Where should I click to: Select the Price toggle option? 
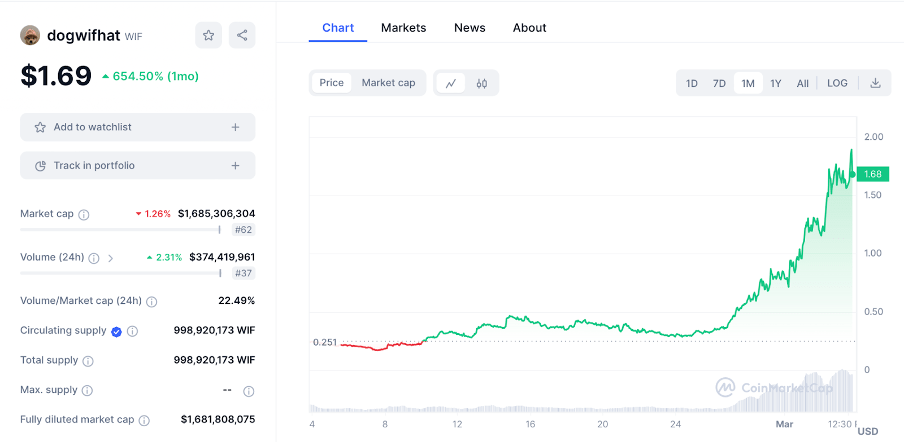(331, 83)
